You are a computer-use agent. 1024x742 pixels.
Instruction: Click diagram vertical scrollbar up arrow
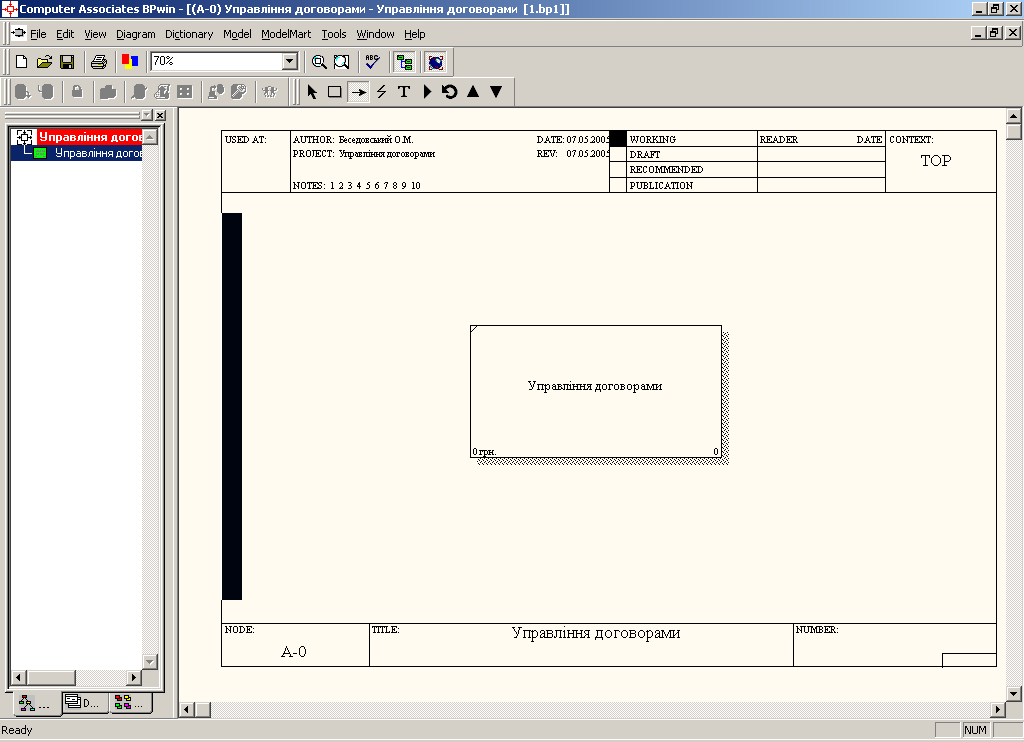click(1014, 116)
